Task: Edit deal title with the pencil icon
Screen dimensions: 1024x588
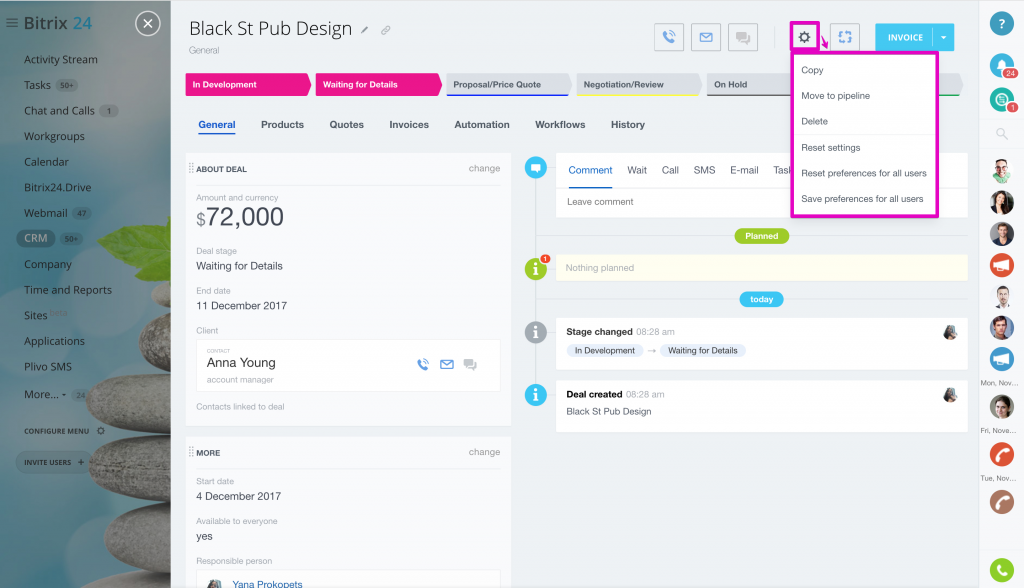Action: pyautogui.click(x=365, y=30)
